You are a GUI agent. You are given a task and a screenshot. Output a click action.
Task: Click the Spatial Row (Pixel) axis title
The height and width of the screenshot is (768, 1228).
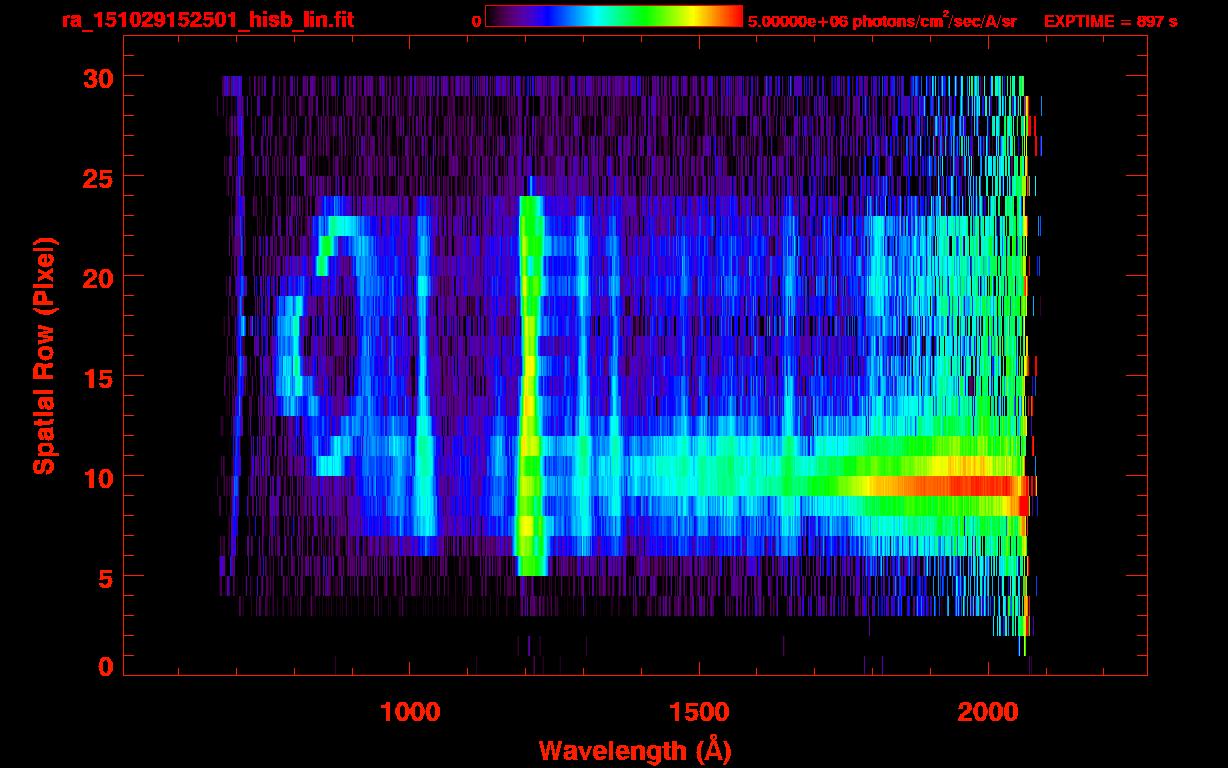point(43,356)
